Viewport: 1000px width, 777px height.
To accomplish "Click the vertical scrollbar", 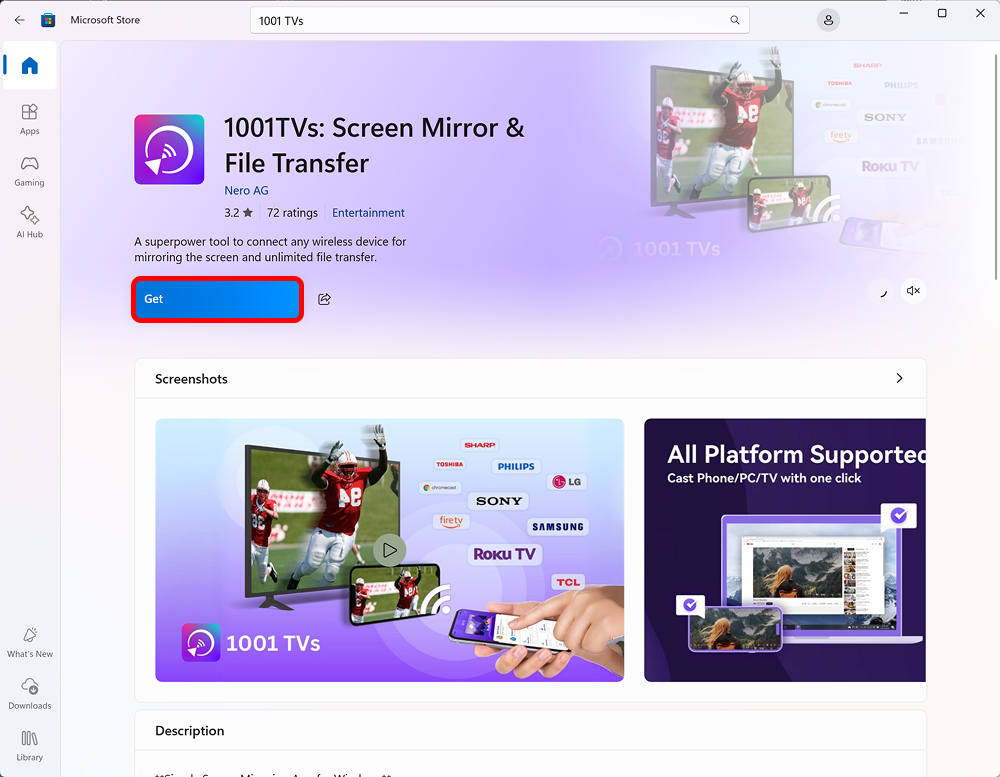I will coord(996,167).
